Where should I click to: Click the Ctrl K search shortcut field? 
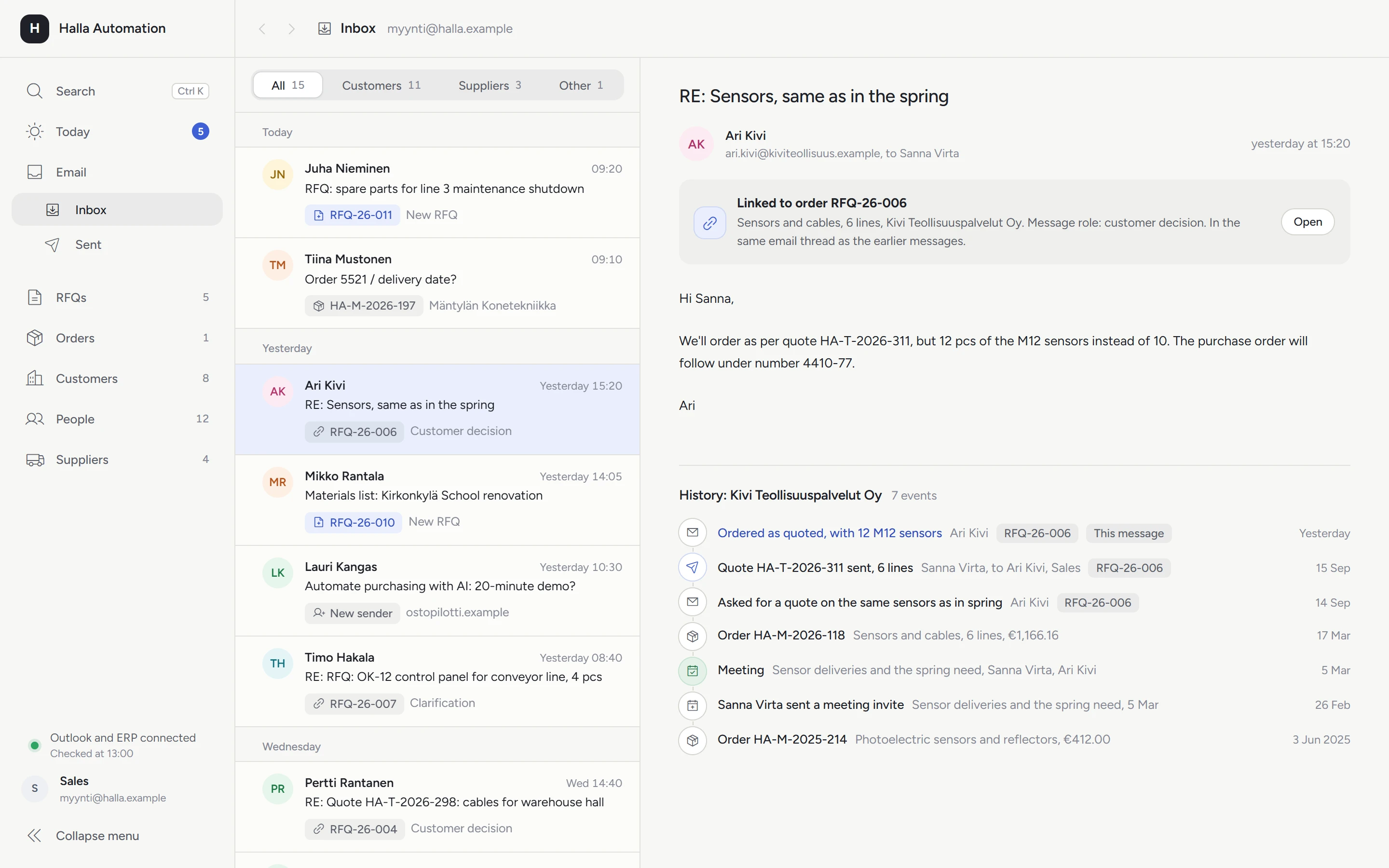(190, 91)
